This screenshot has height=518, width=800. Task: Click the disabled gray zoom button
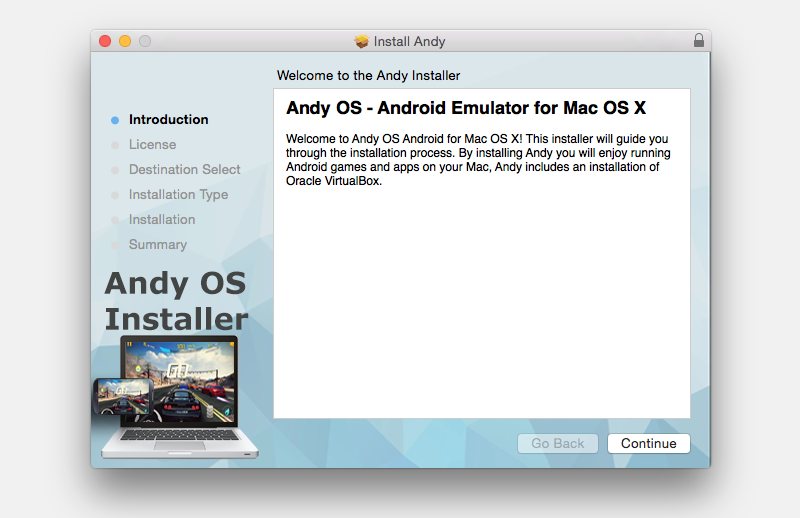(x=145, y=41)
